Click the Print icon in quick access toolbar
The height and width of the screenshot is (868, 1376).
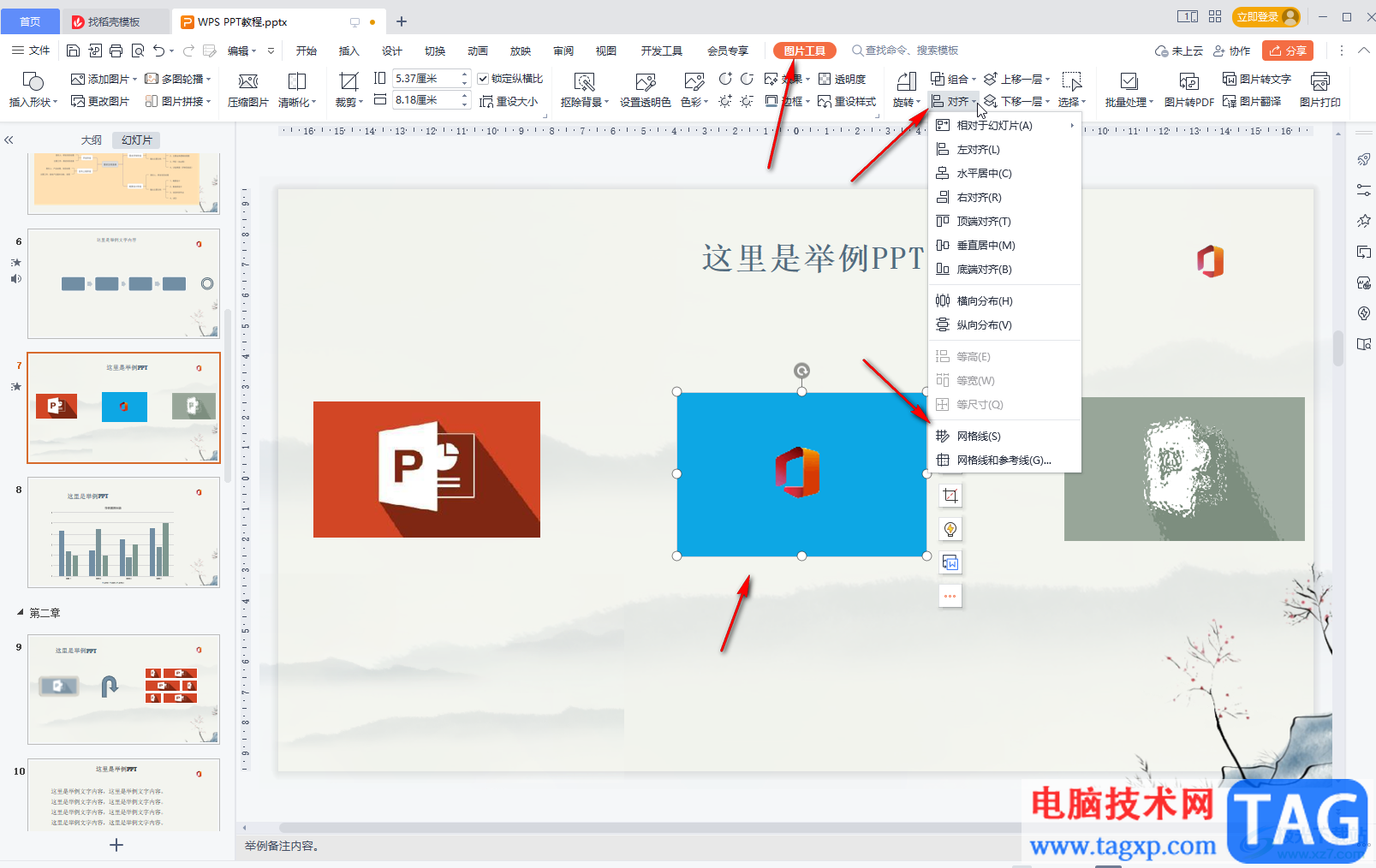click(116, 51)
